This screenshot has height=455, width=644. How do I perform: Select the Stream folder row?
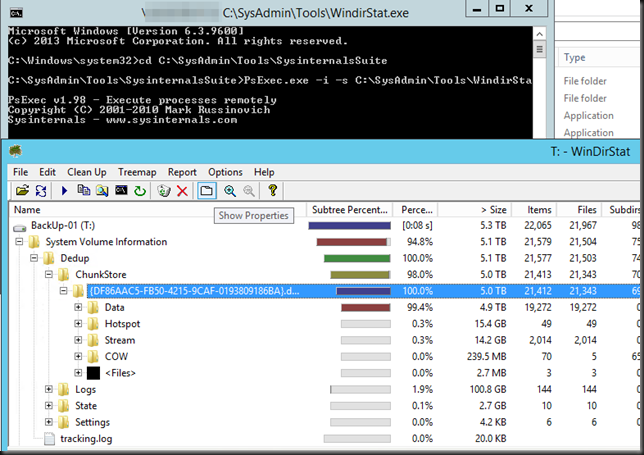324,340
